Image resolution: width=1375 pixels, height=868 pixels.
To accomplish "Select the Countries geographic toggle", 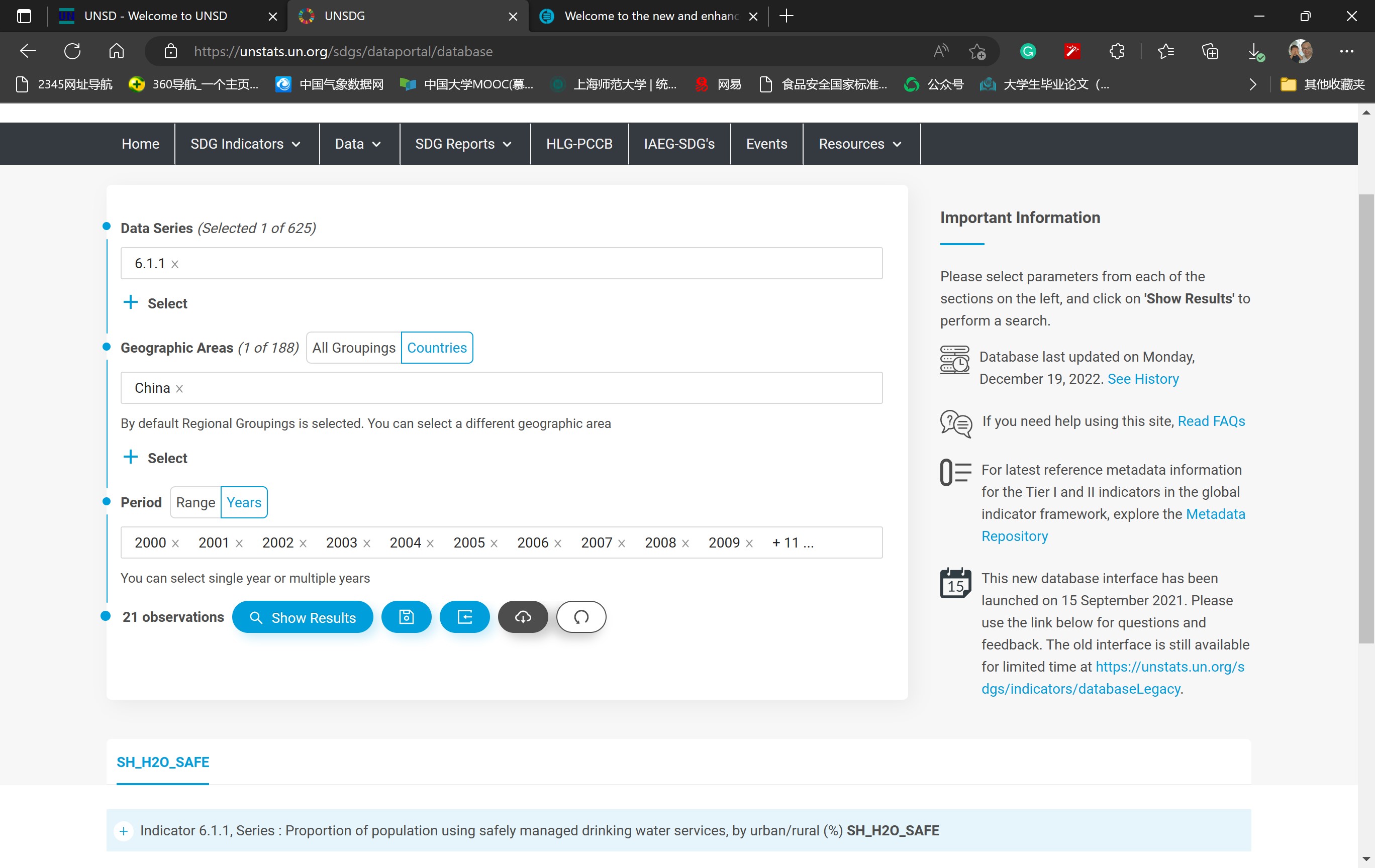I will tap(436, 348).
